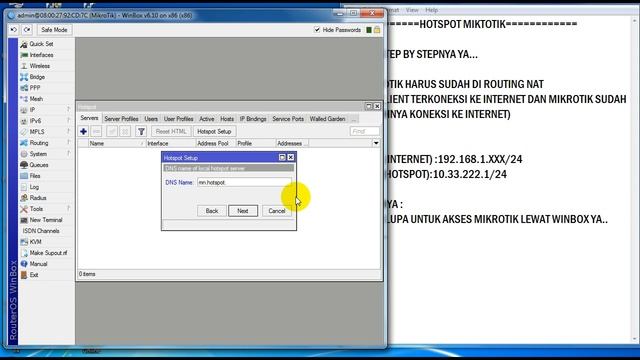Click Back in Hotspot Setup dialog

tap(212, 211)
